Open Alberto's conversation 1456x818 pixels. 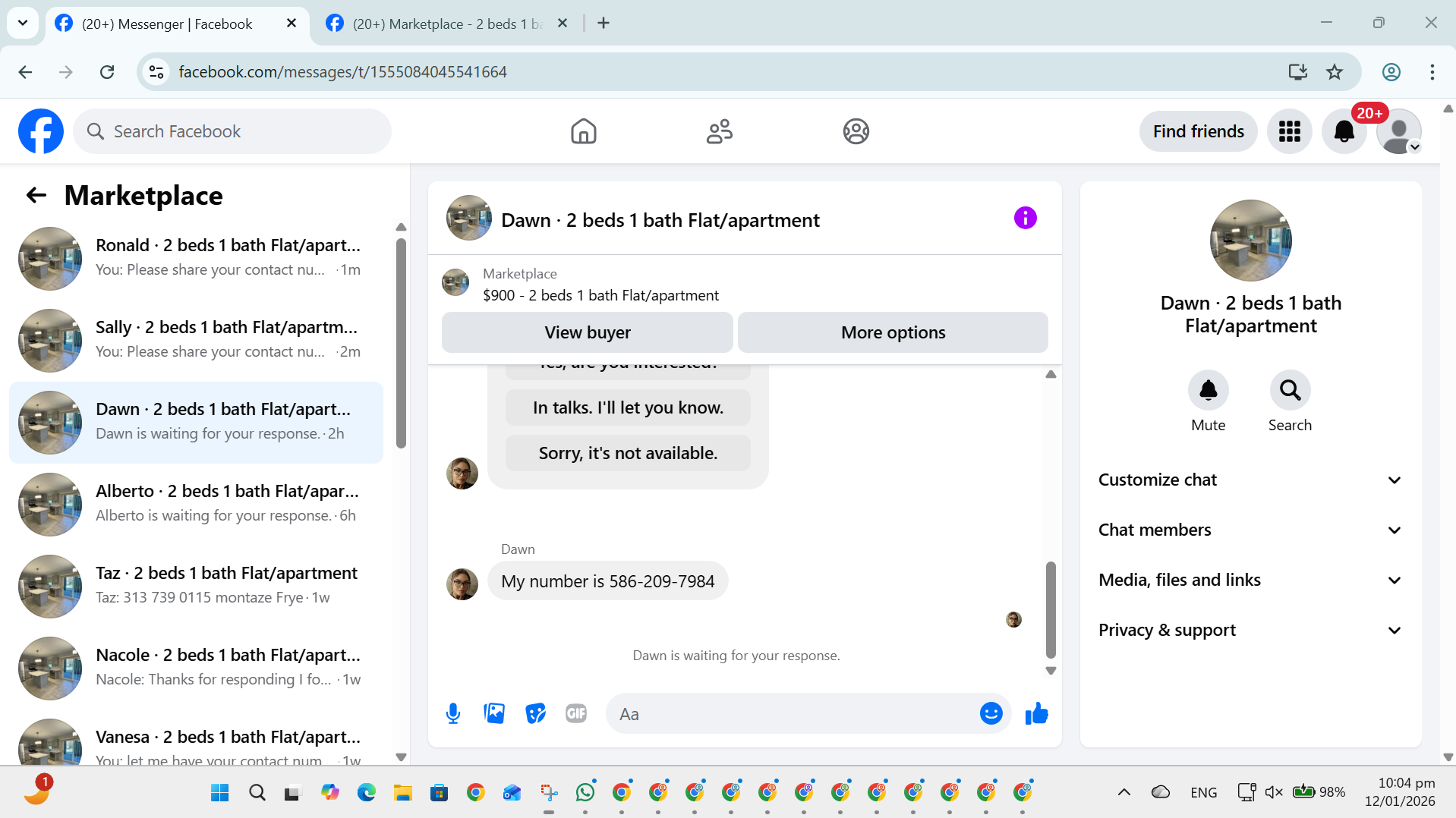(196, 505)
